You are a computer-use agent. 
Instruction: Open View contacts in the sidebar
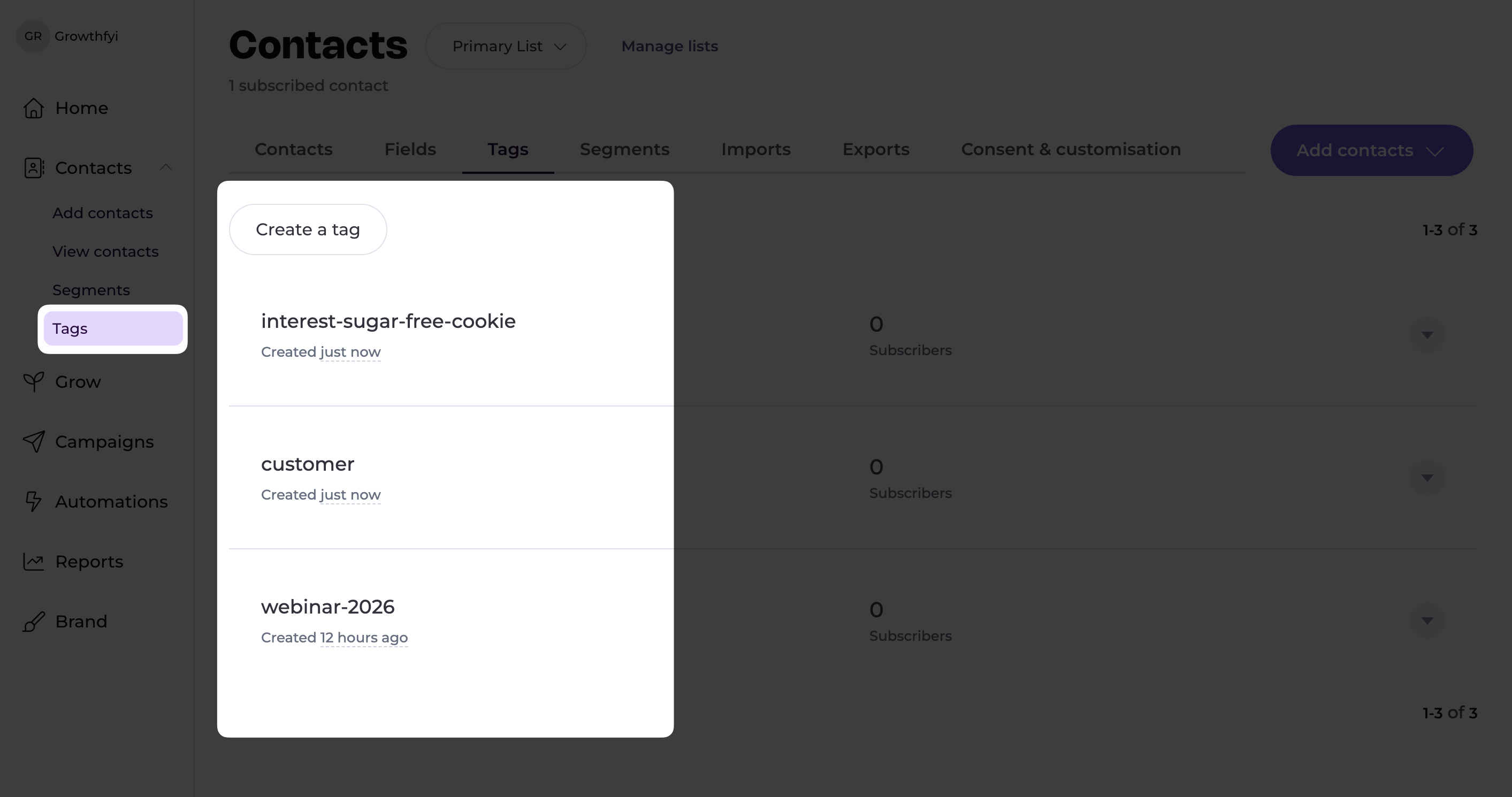coord(105,252)
